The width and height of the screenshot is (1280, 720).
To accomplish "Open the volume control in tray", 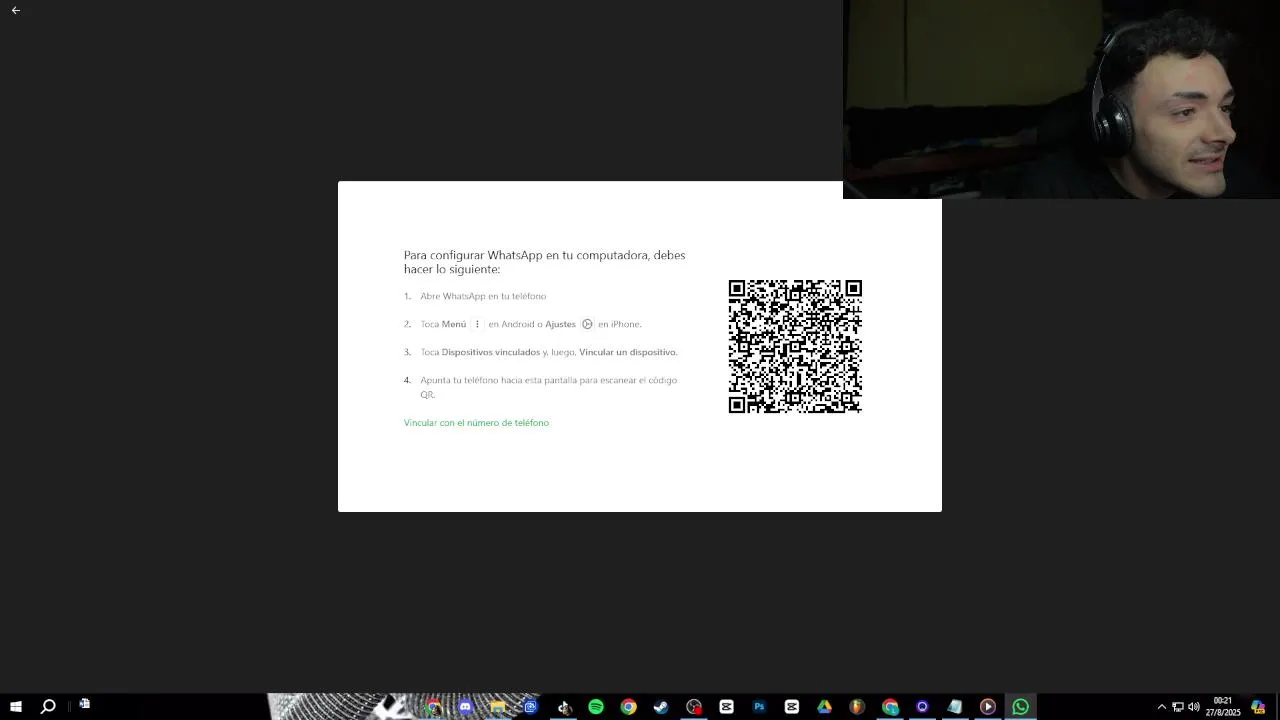I will (1194, 707).
